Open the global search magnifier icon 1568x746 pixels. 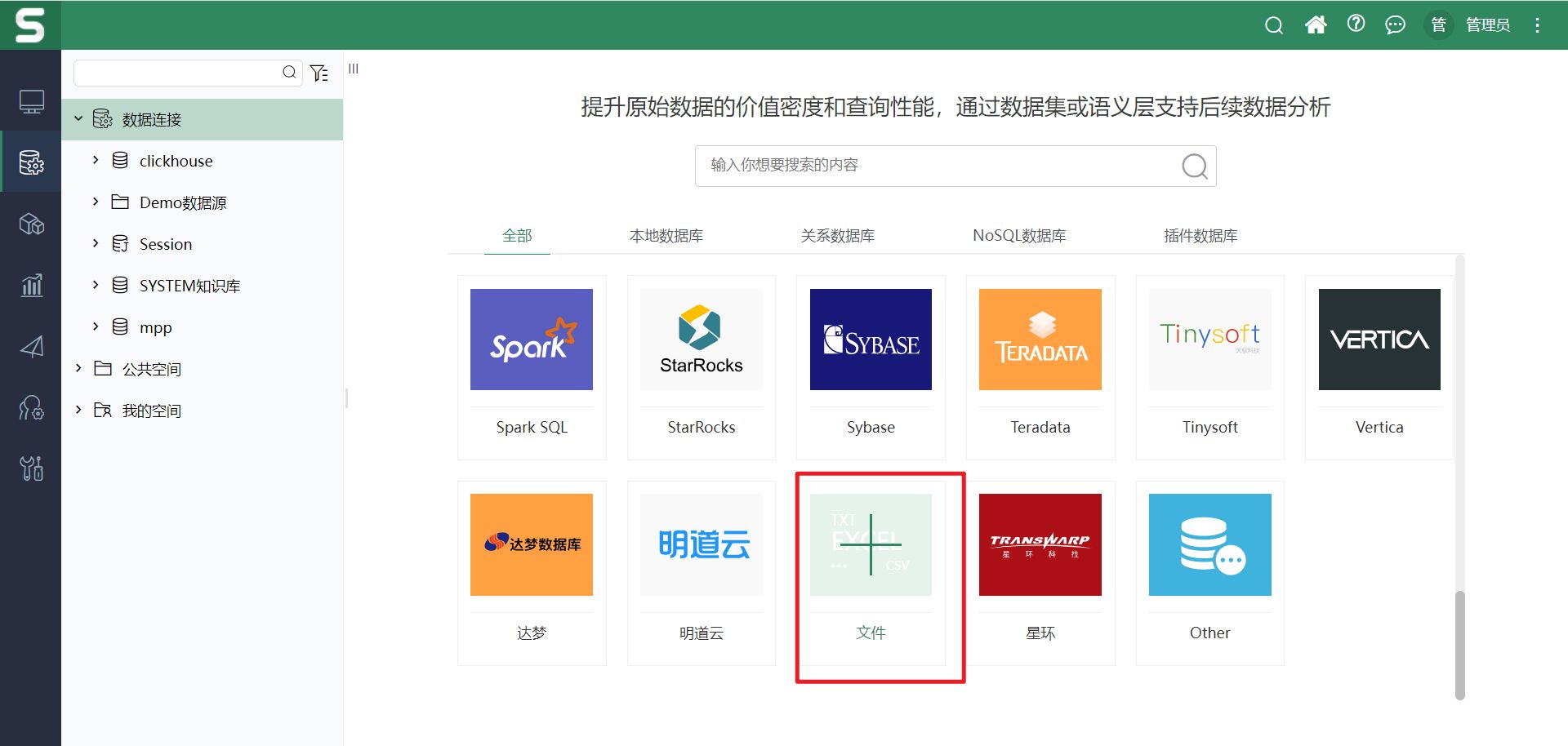pos(1273,25)
